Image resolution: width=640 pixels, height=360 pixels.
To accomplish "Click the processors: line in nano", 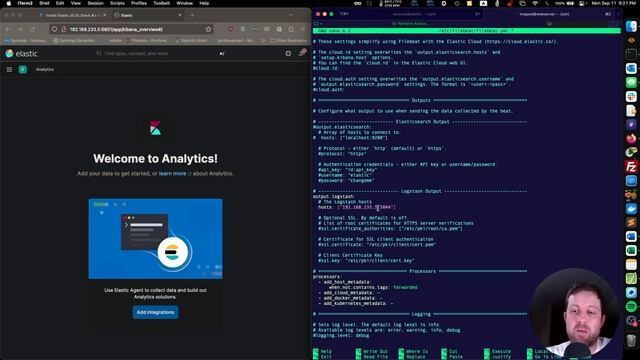I will point(327,277).
